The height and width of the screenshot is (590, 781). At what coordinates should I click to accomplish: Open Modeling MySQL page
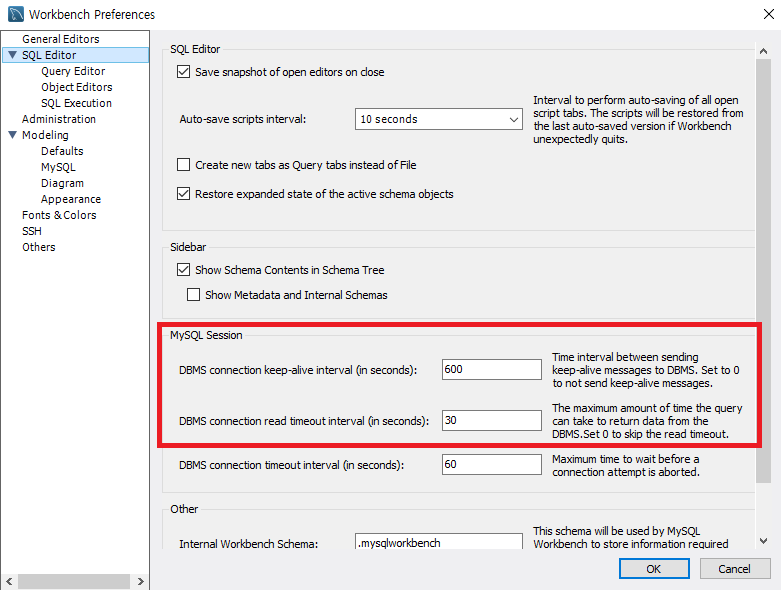58,167
